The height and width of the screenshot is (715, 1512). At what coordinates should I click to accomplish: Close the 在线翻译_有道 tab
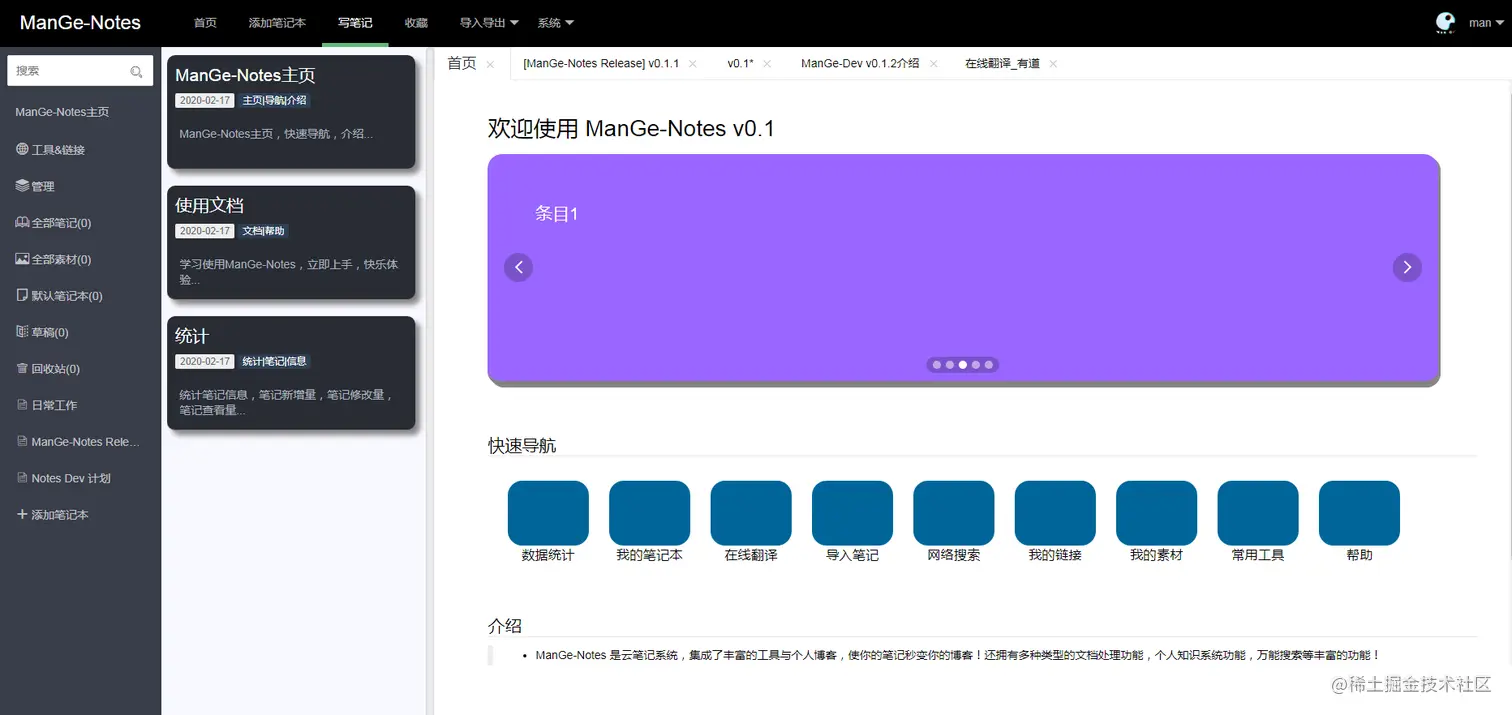point(1052,62)
